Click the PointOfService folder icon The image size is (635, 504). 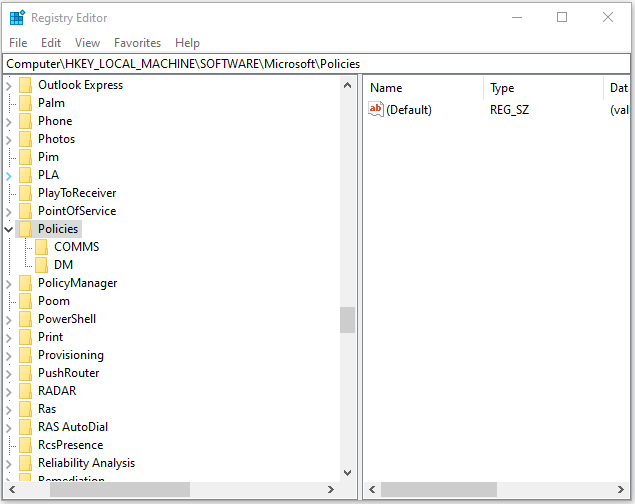26,211
